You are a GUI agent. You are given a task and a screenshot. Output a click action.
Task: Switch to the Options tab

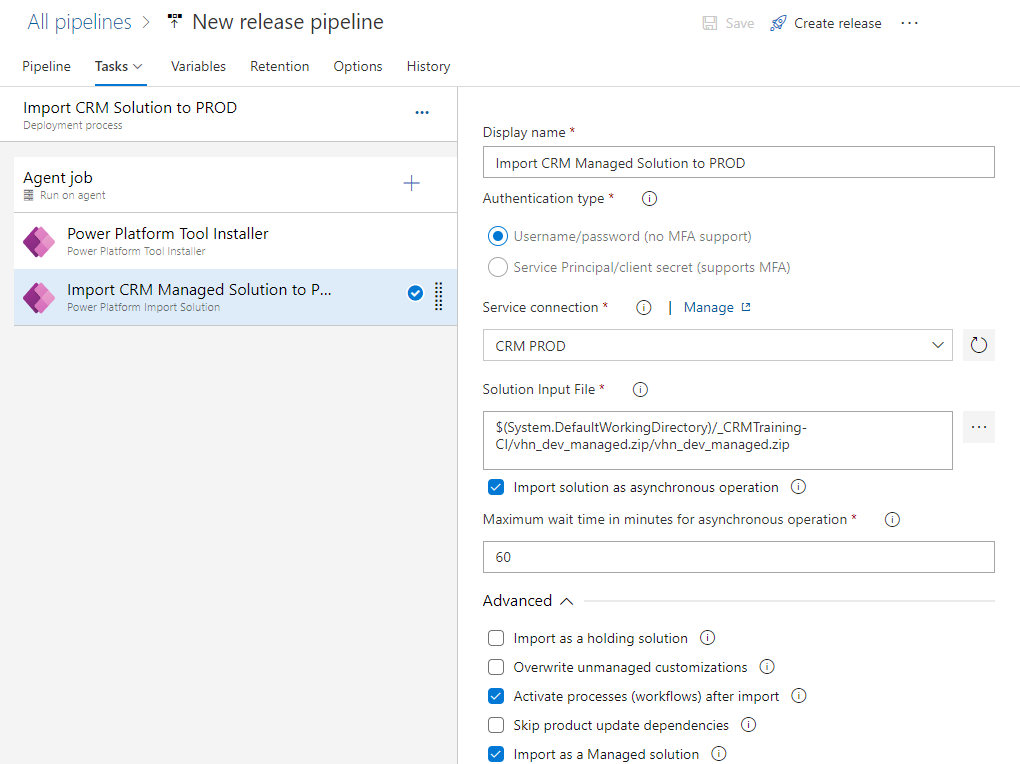click(x=358, y=66)
